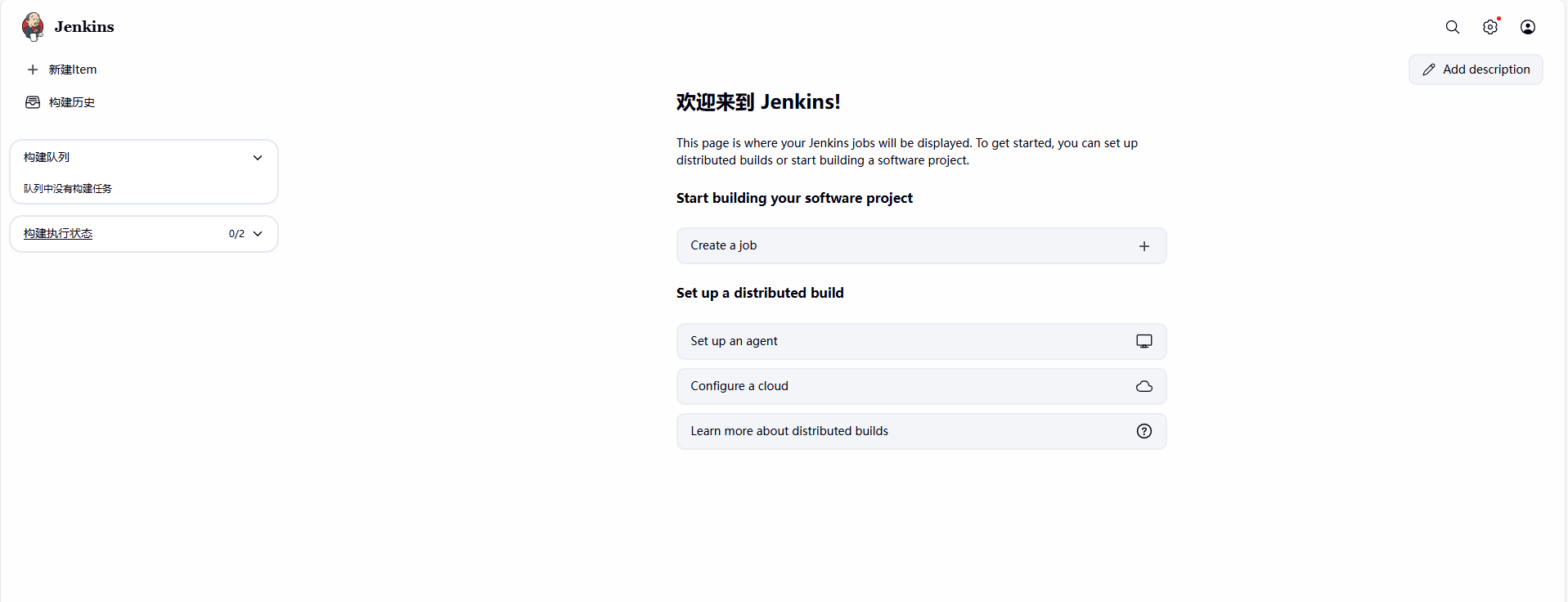
Task: Click the 构建历史 inbox icon
Action: 33,102
